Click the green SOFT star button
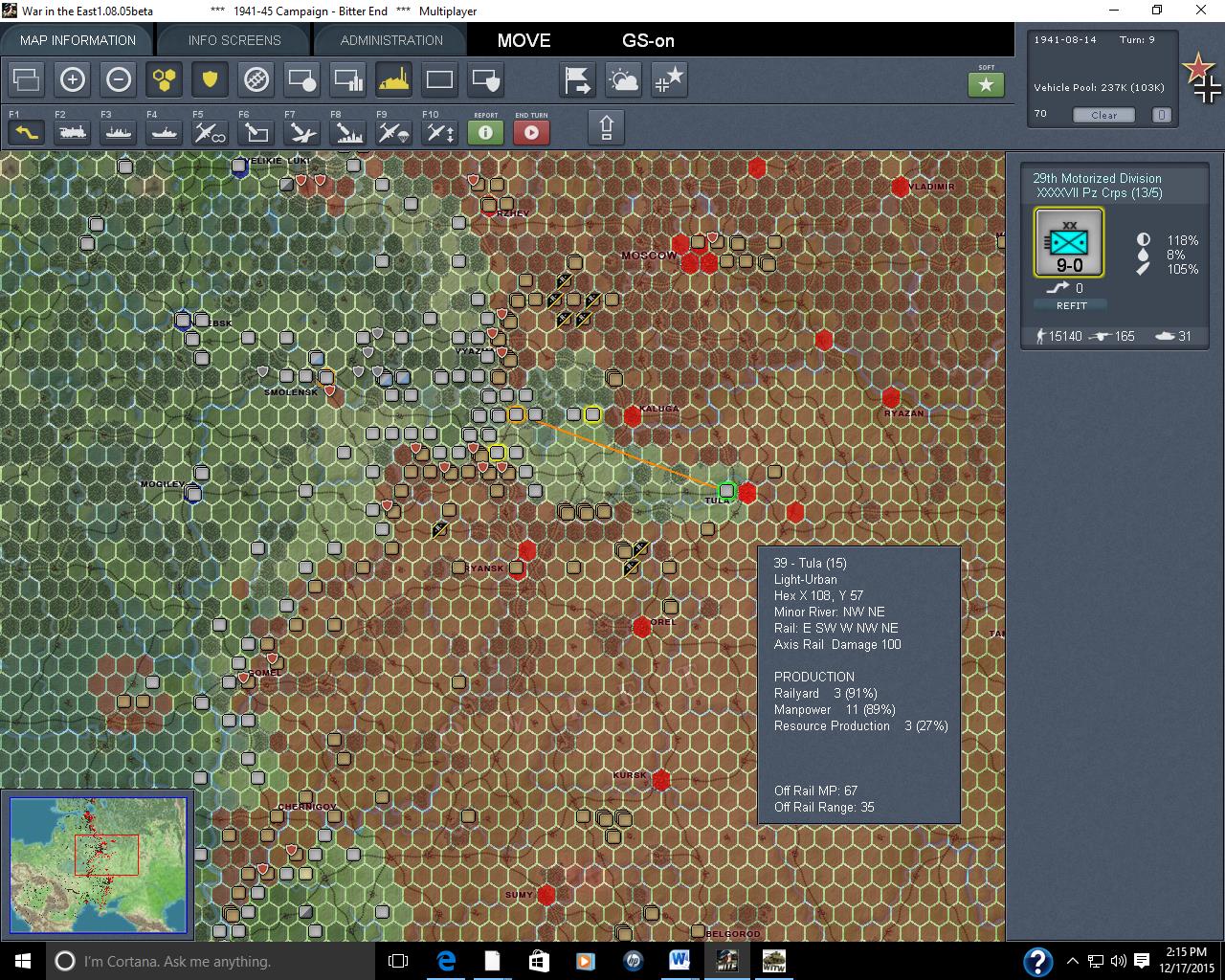 pos(987,85)
